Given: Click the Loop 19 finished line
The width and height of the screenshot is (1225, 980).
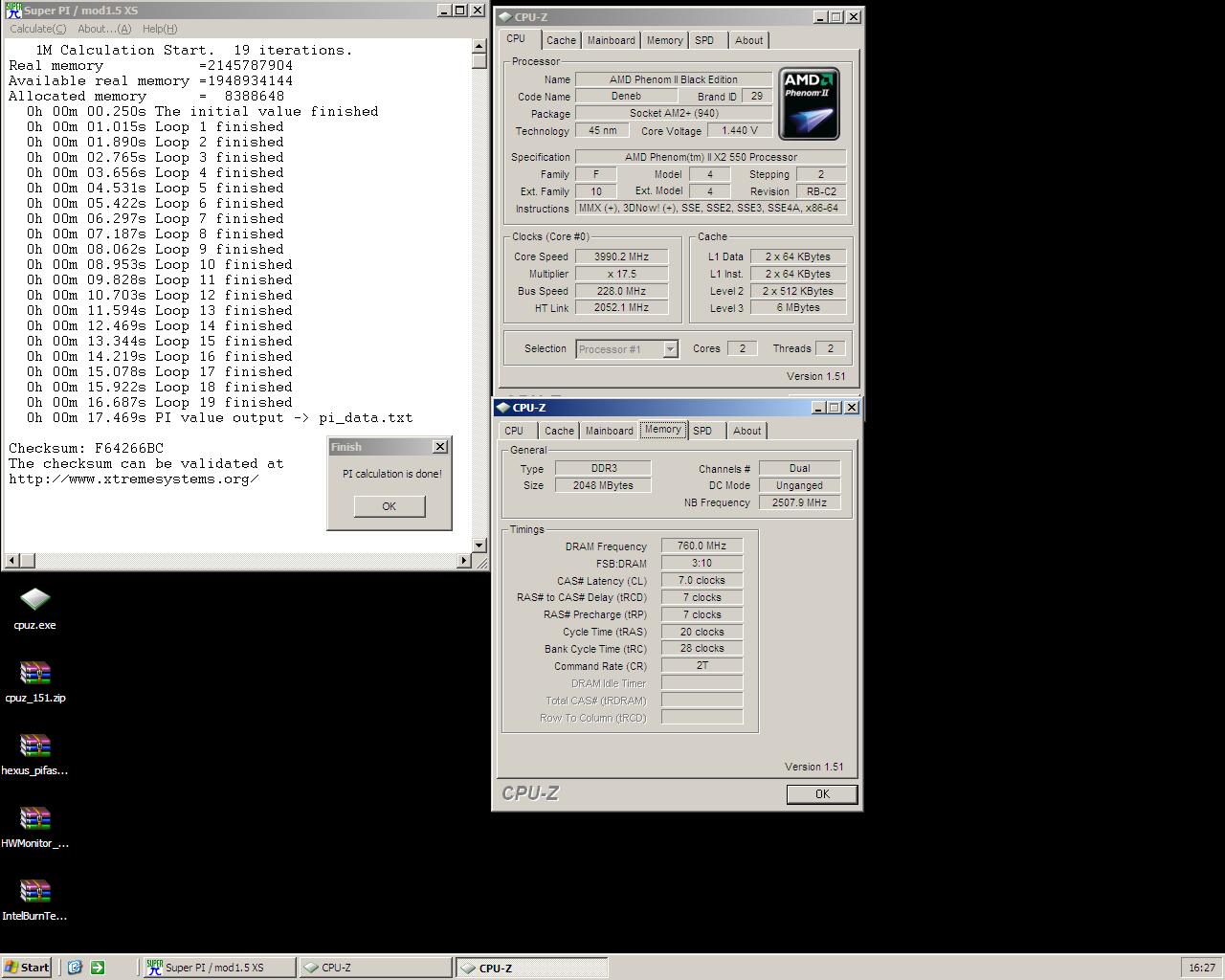Looking at the screenshot, I should [x=160, y=402].
